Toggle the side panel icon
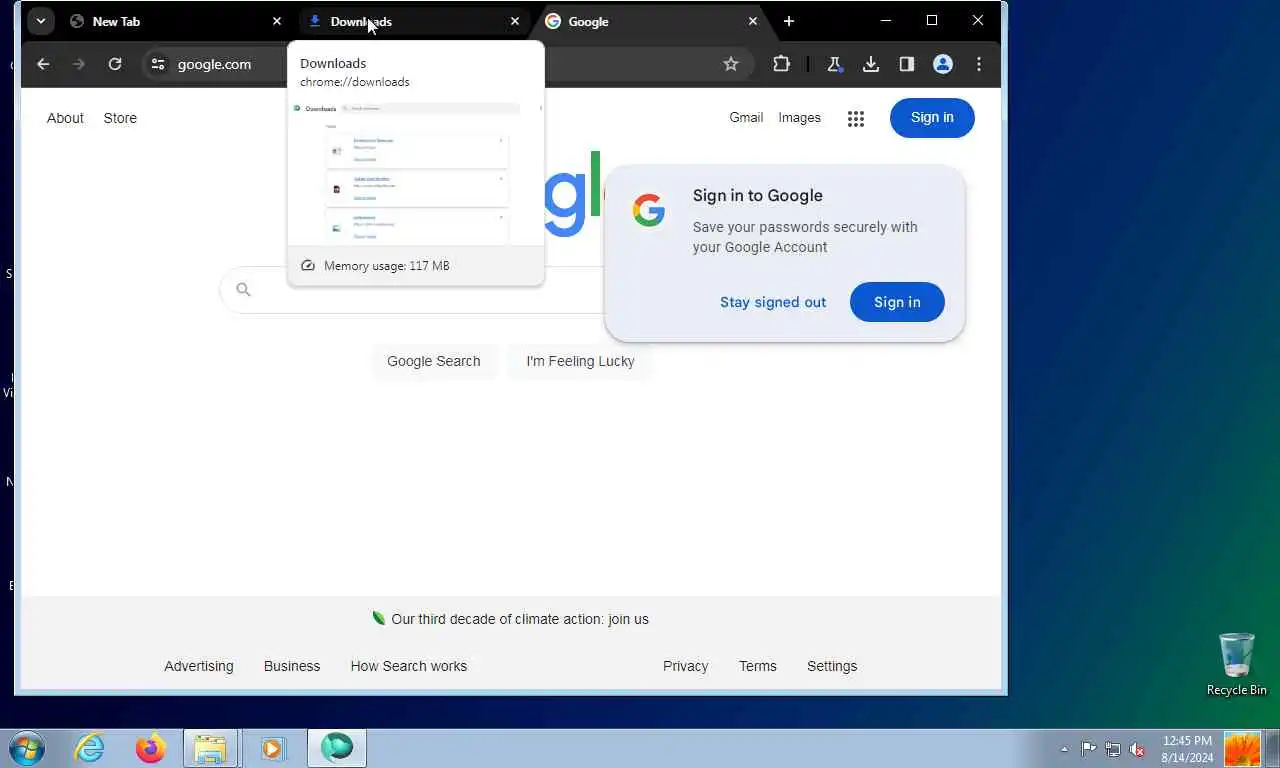This screenshot has width=1280, height=768. coord(907,64)
